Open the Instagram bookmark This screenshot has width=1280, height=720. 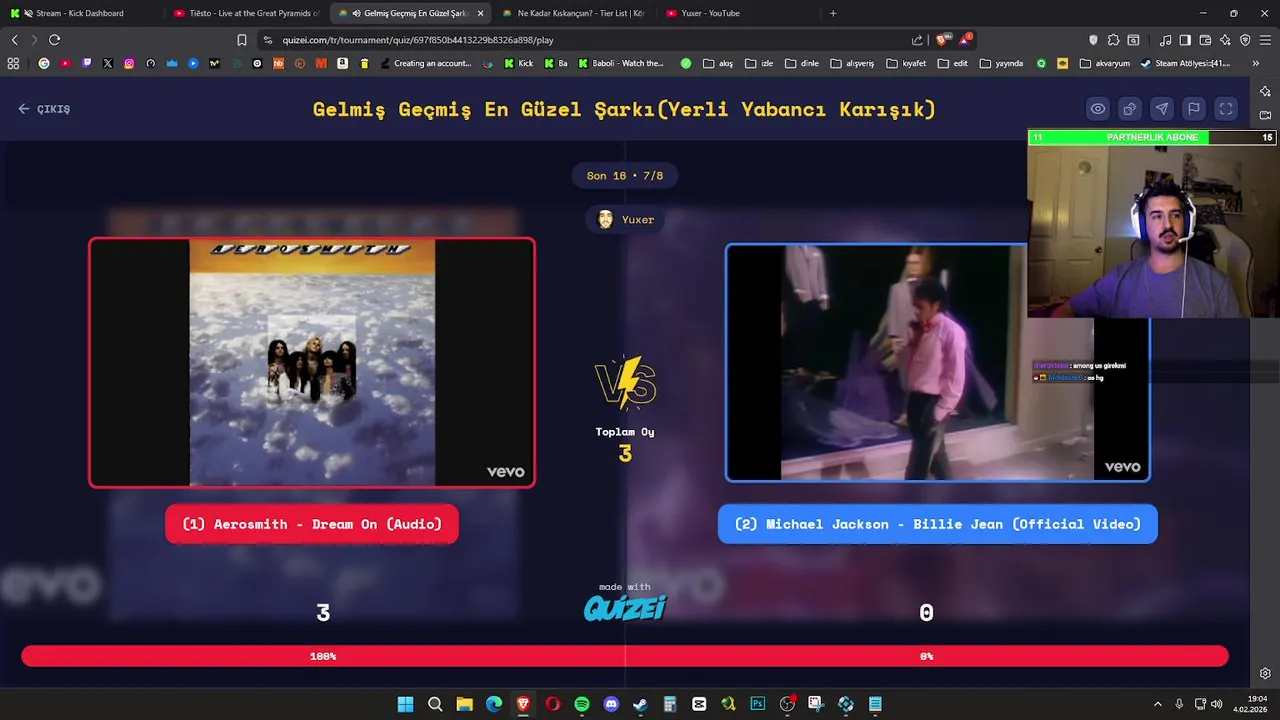pyautogui.click(x=129, y=63)
